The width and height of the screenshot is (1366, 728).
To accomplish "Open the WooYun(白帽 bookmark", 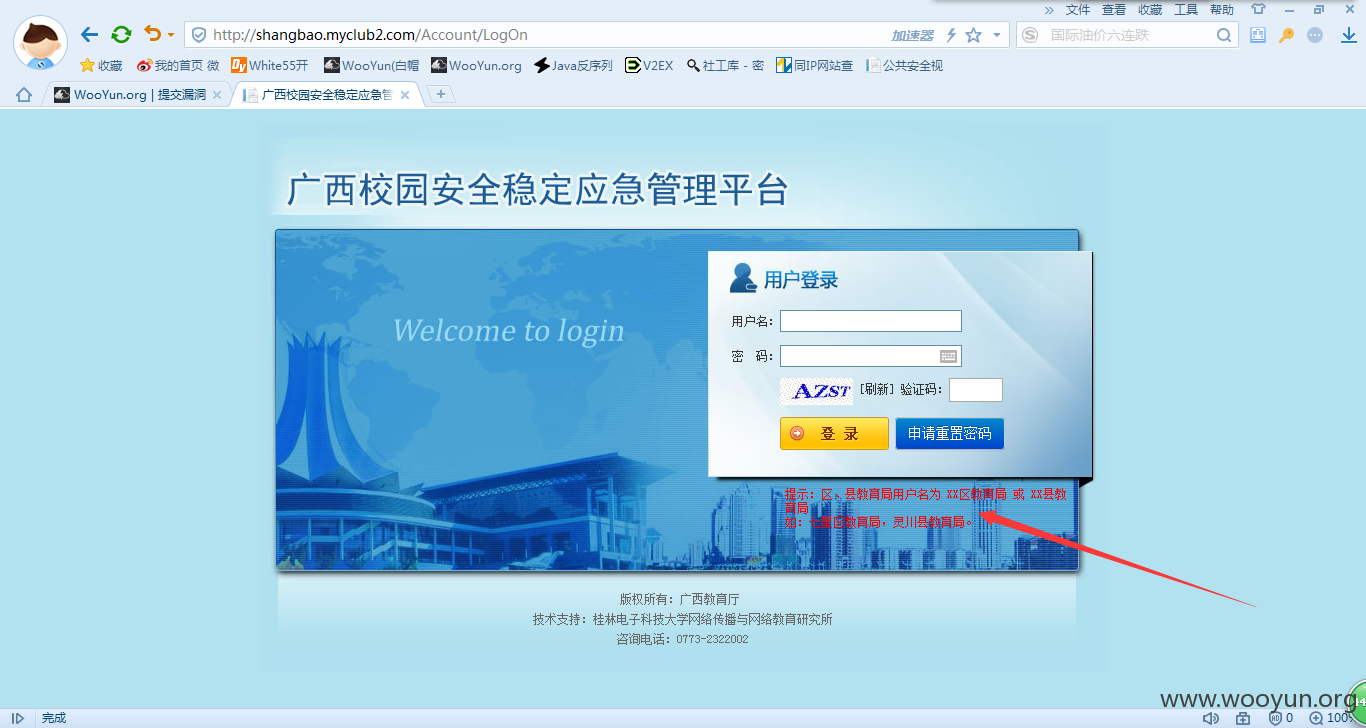I will [x=372, y=66].
